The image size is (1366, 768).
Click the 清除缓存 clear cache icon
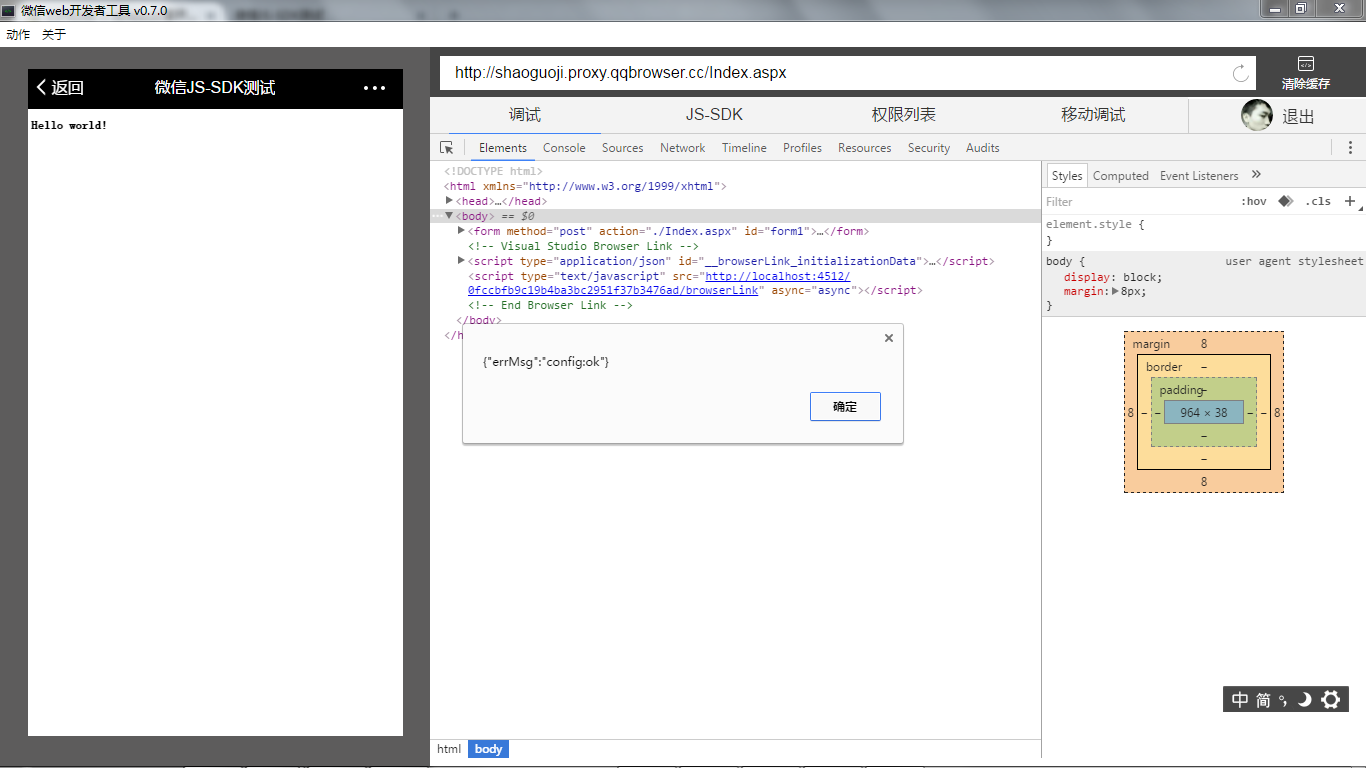(1306, 73)
